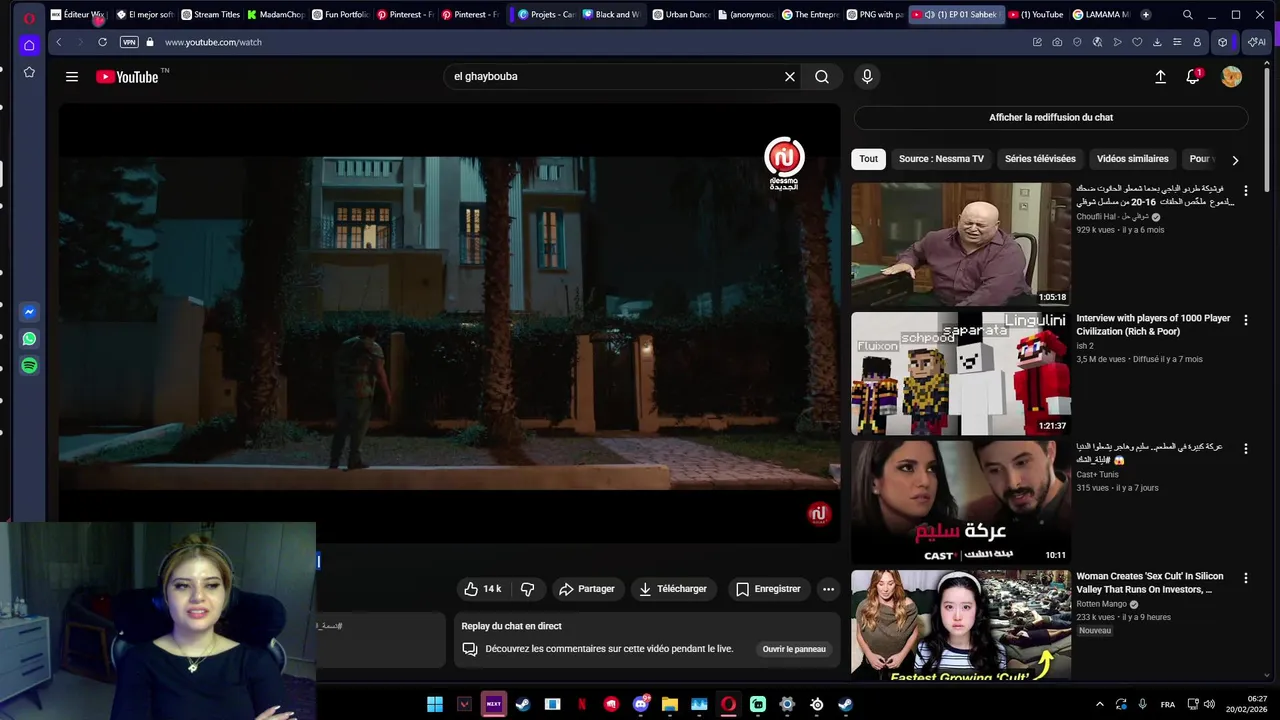Screen dimensions: 1280x720
Task: Open account avatar menu
Action: coord(1232,76)
